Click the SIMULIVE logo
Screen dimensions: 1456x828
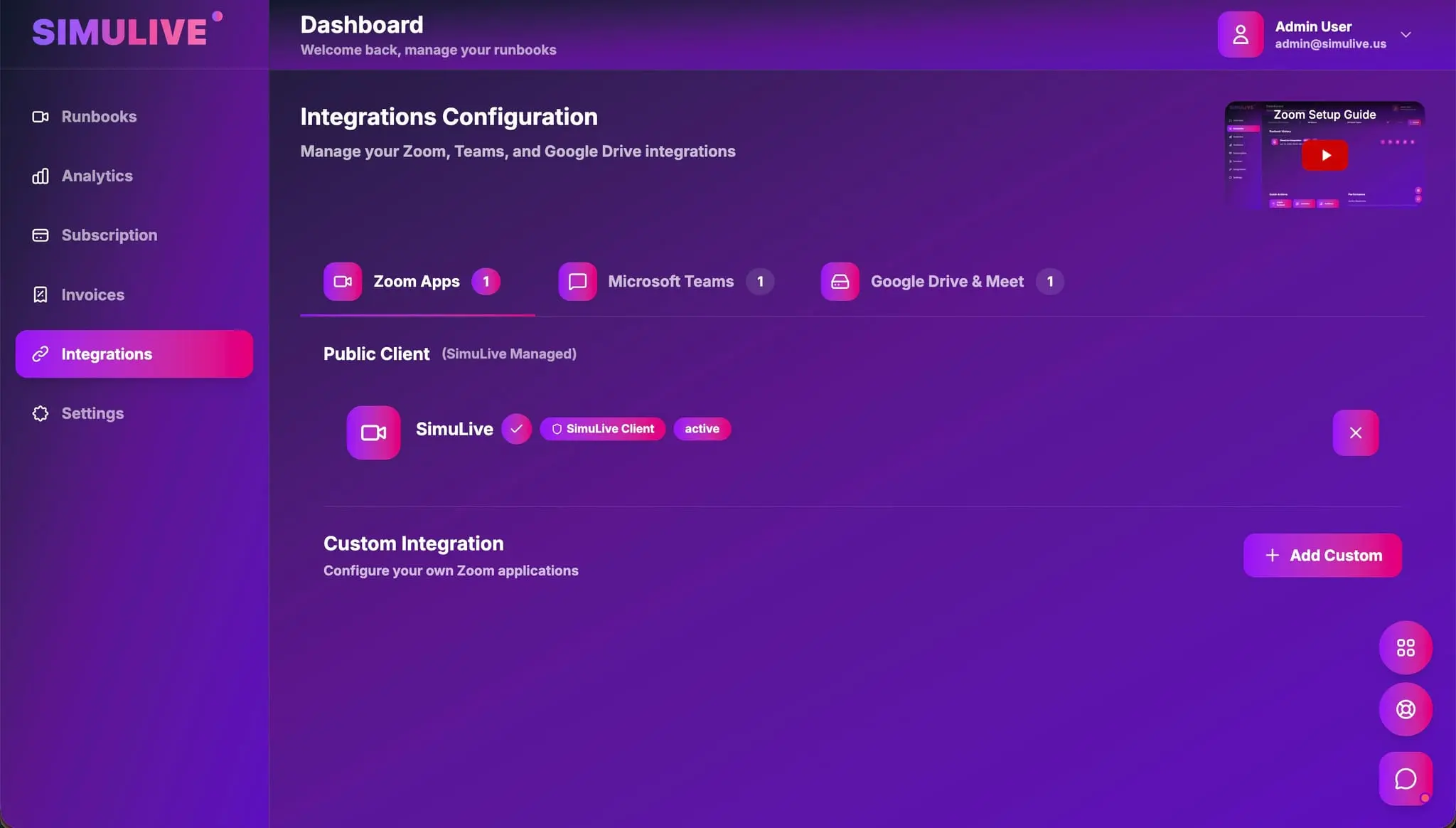click(127, 31)
